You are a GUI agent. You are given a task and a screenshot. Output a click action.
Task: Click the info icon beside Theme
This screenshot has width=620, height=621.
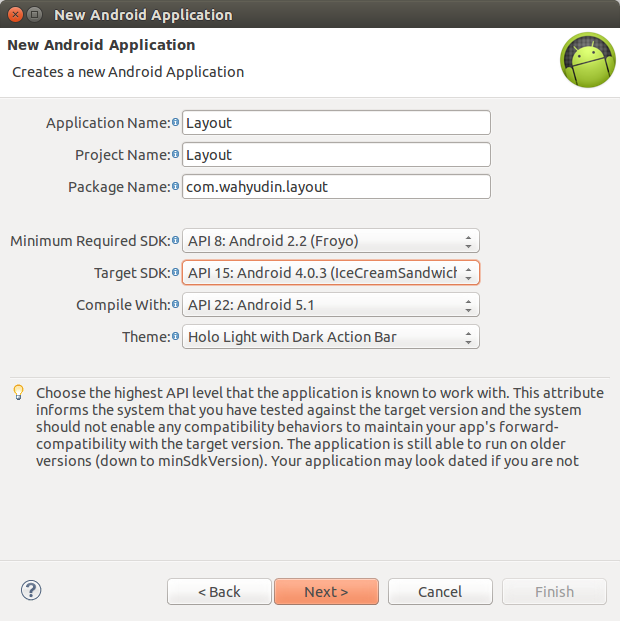tap(175, 337)
